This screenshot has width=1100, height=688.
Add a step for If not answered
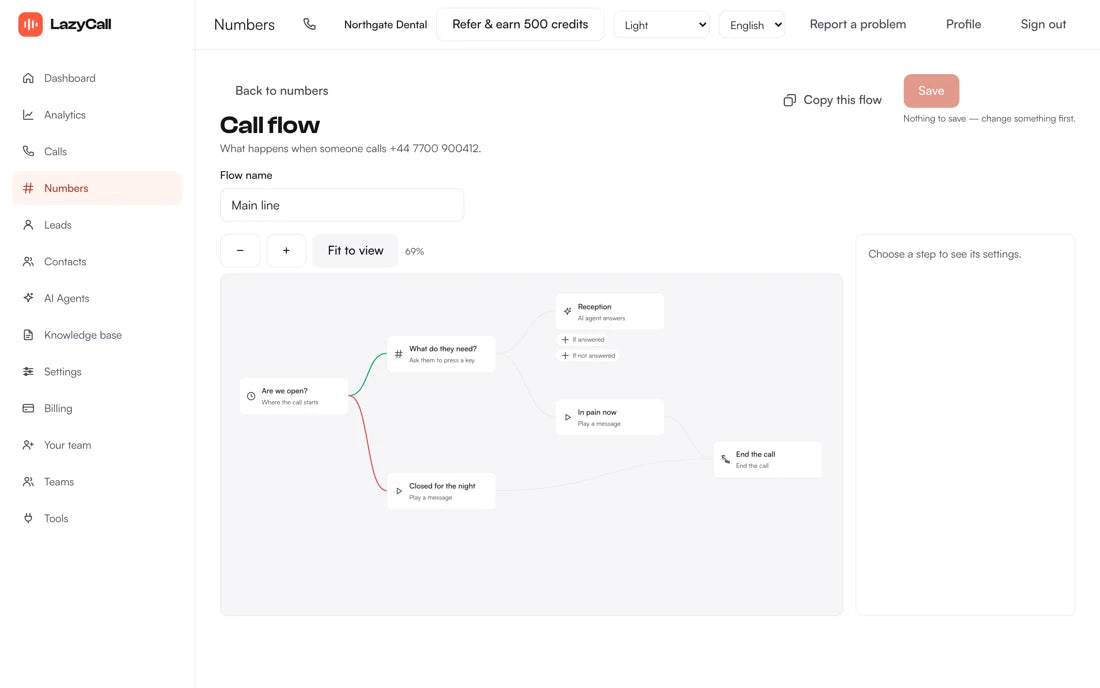(x=588, y=356)
